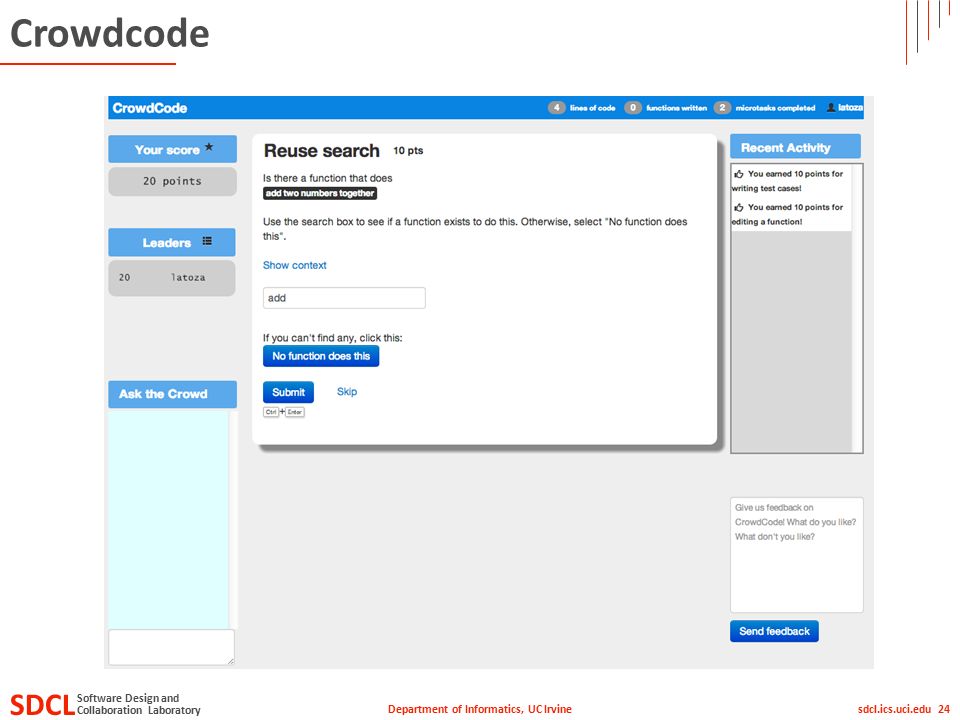Click the functions written counter badge
960x720 pixels.
tap(632, 108)
